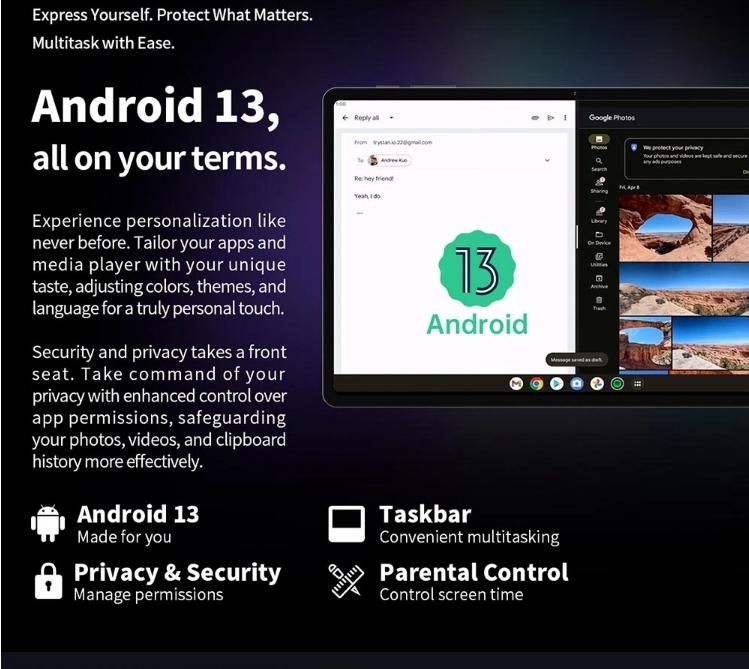Open the lower-left arch photo thumbnail
The image size is (749, 669).
pos(645,344)
